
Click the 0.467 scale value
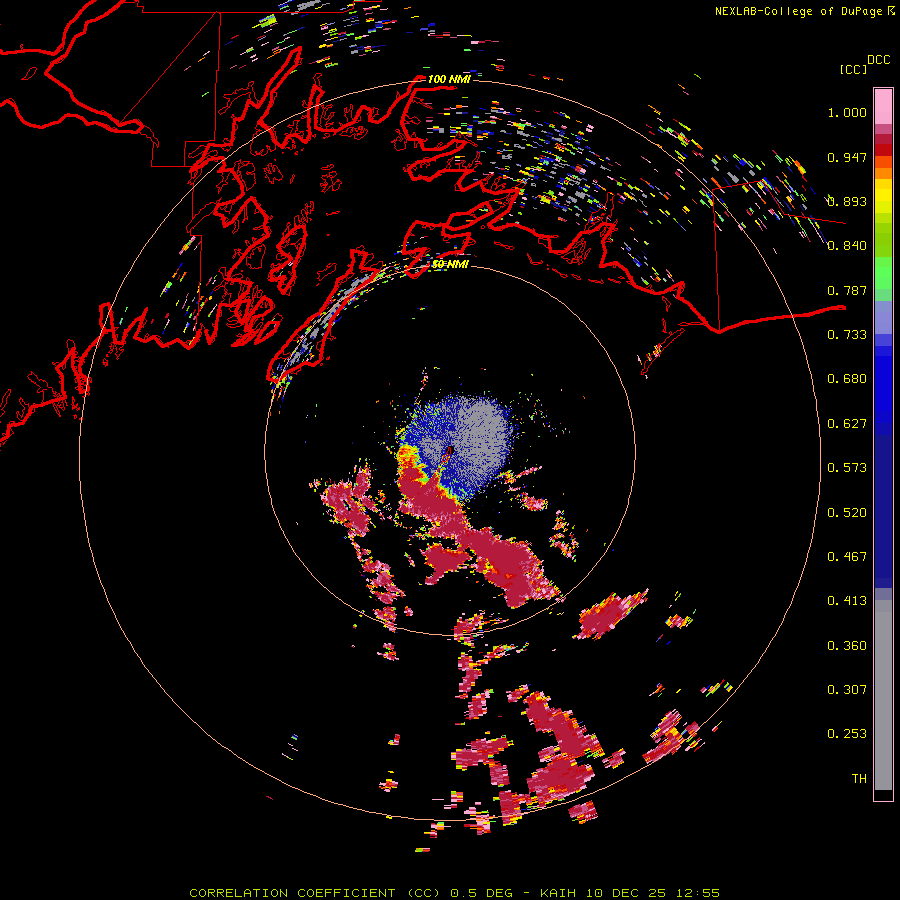point(847,557)
